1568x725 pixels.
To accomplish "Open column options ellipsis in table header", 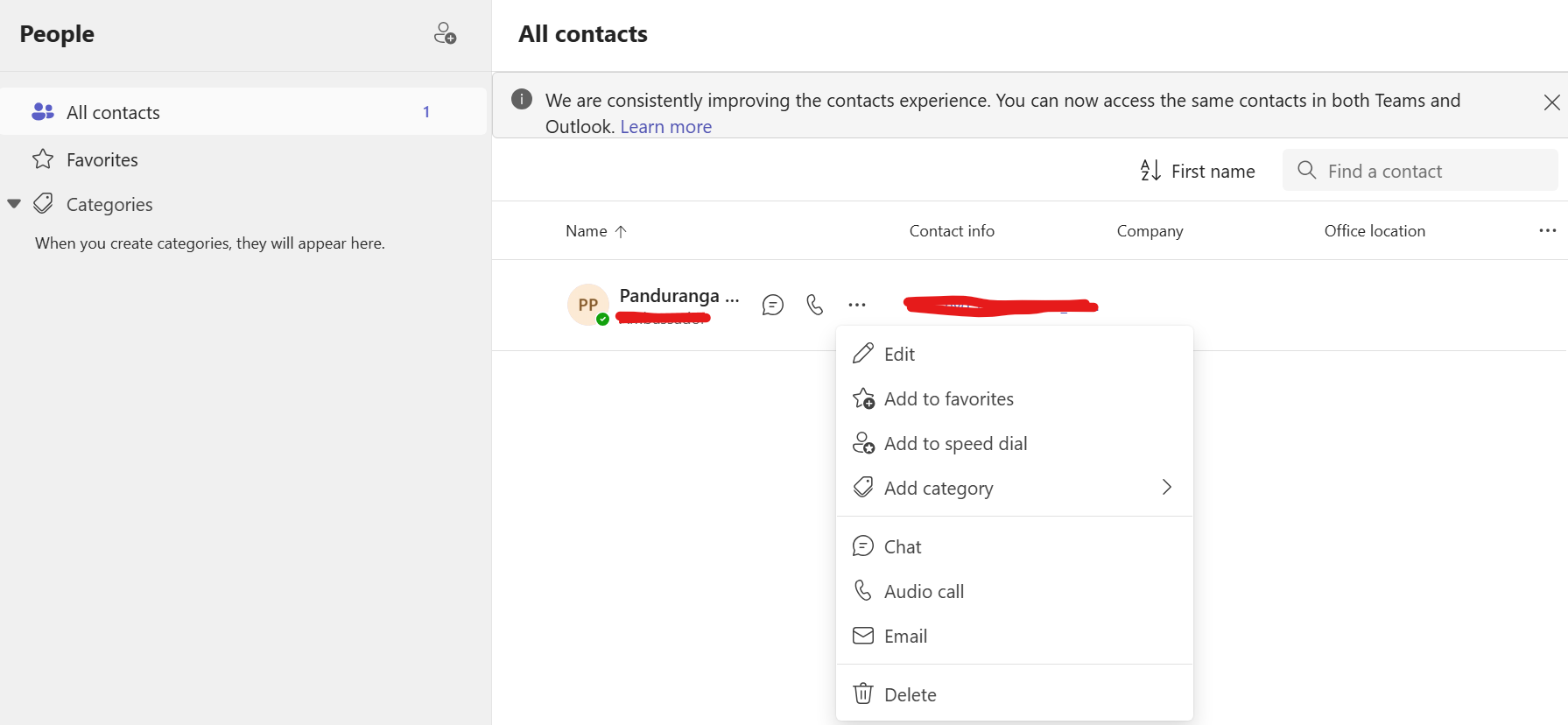I will tap(1547, 230).
